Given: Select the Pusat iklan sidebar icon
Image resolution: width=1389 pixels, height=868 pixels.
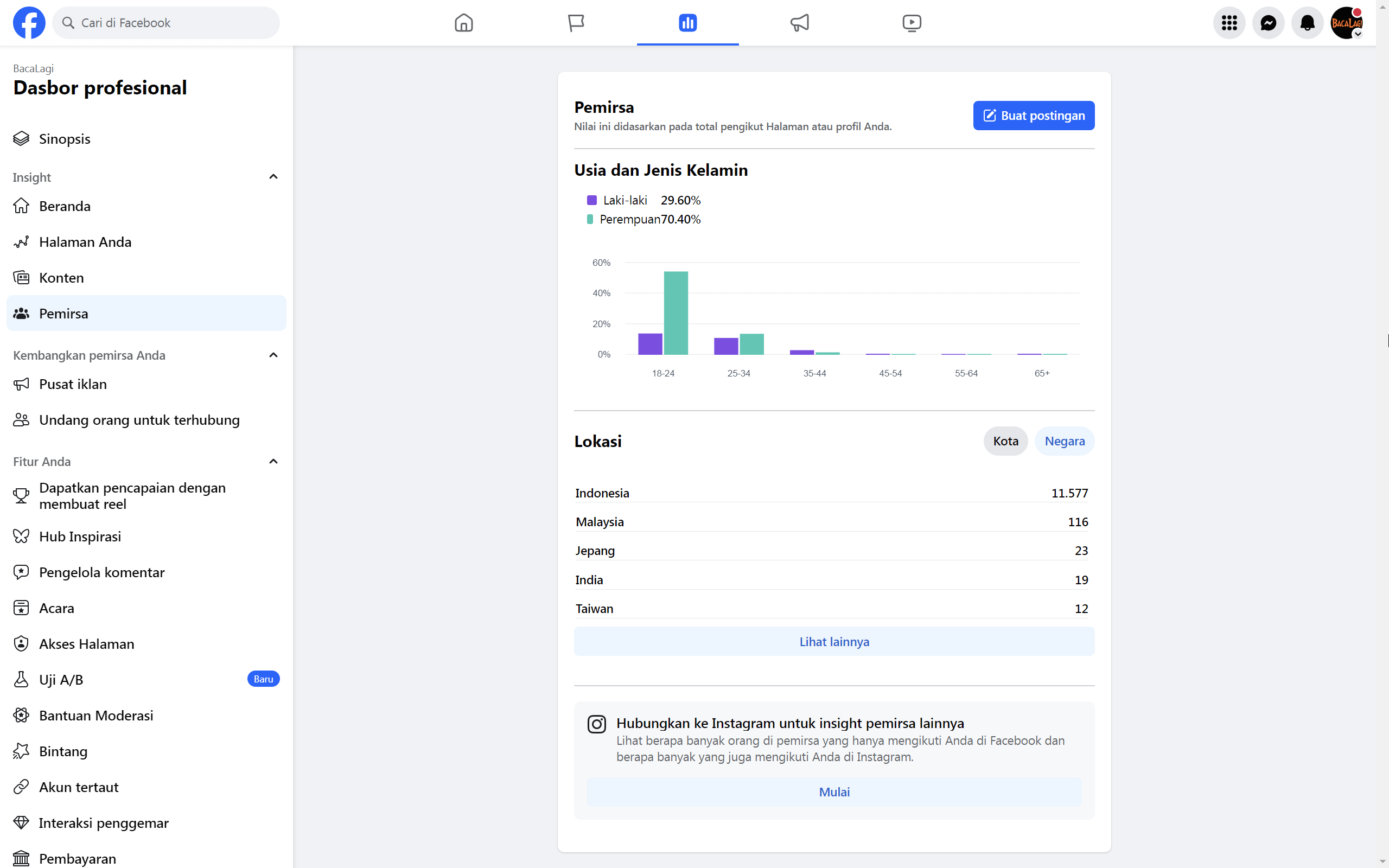Looking at the screenshot, I should (x=22, y=384).
